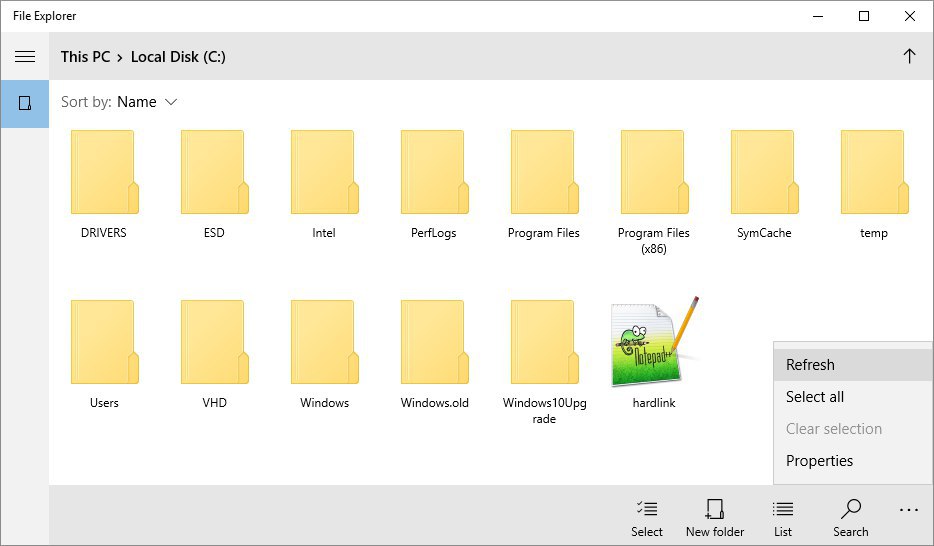Click the Select button in bottom bar
This screenshot has width=934, height=546.
click(x=647, y=518)
